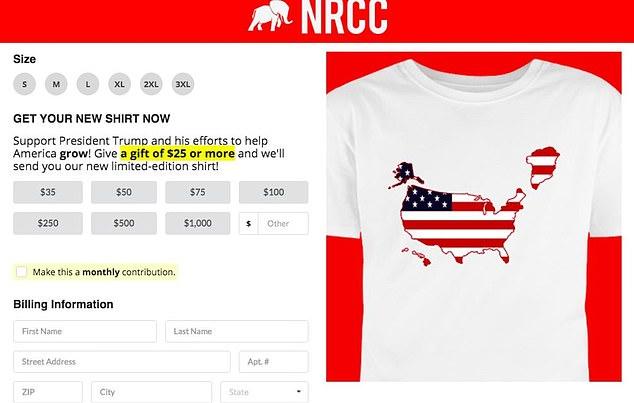Enable the monthly contribution checkbox
This screenshot has width=634, height=403.
pos(21,272)
